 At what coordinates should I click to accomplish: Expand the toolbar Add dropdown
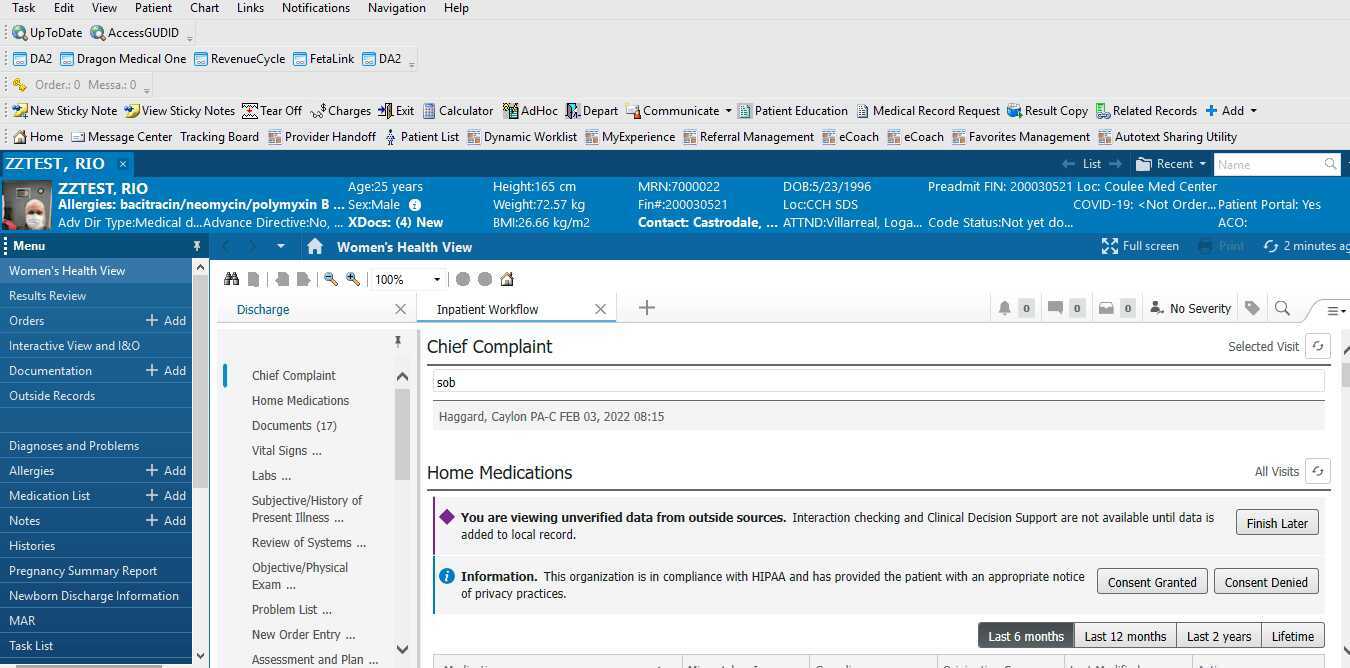1253,111
